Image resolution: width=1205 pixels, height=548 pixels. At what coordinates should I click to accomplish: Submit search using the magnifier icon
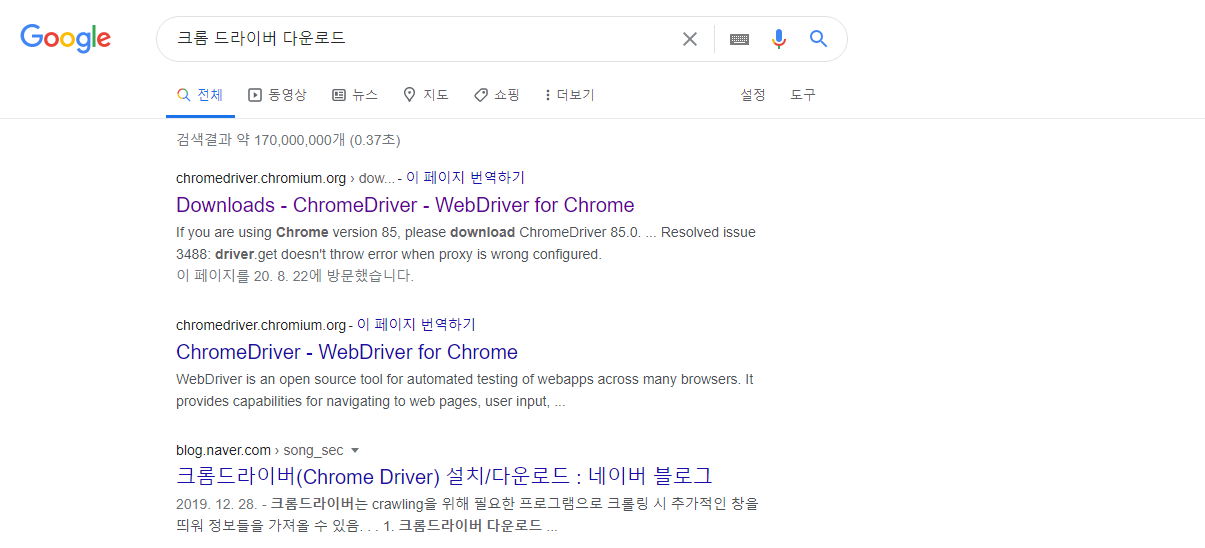coord(819,39)
